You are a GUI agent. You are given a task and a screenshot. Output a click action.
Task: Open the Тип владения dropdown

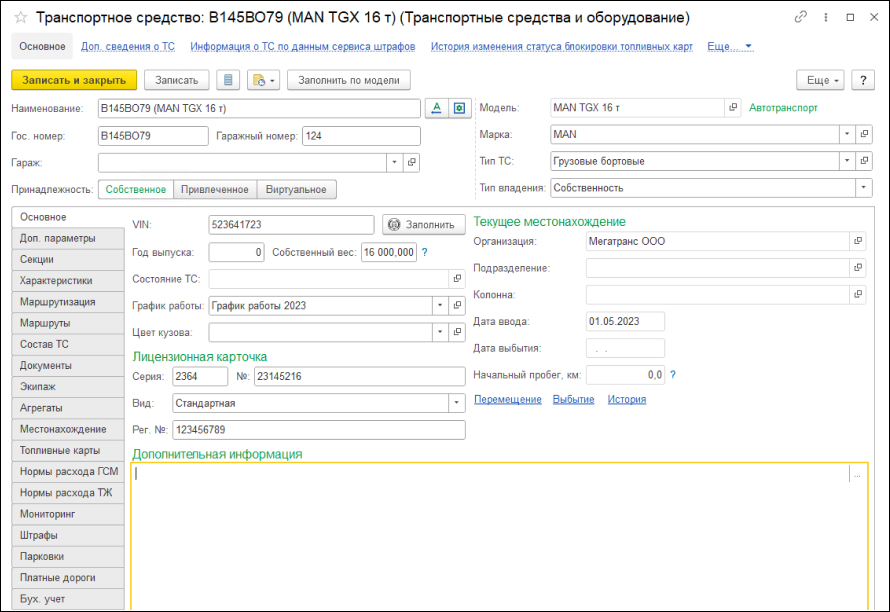862,188
